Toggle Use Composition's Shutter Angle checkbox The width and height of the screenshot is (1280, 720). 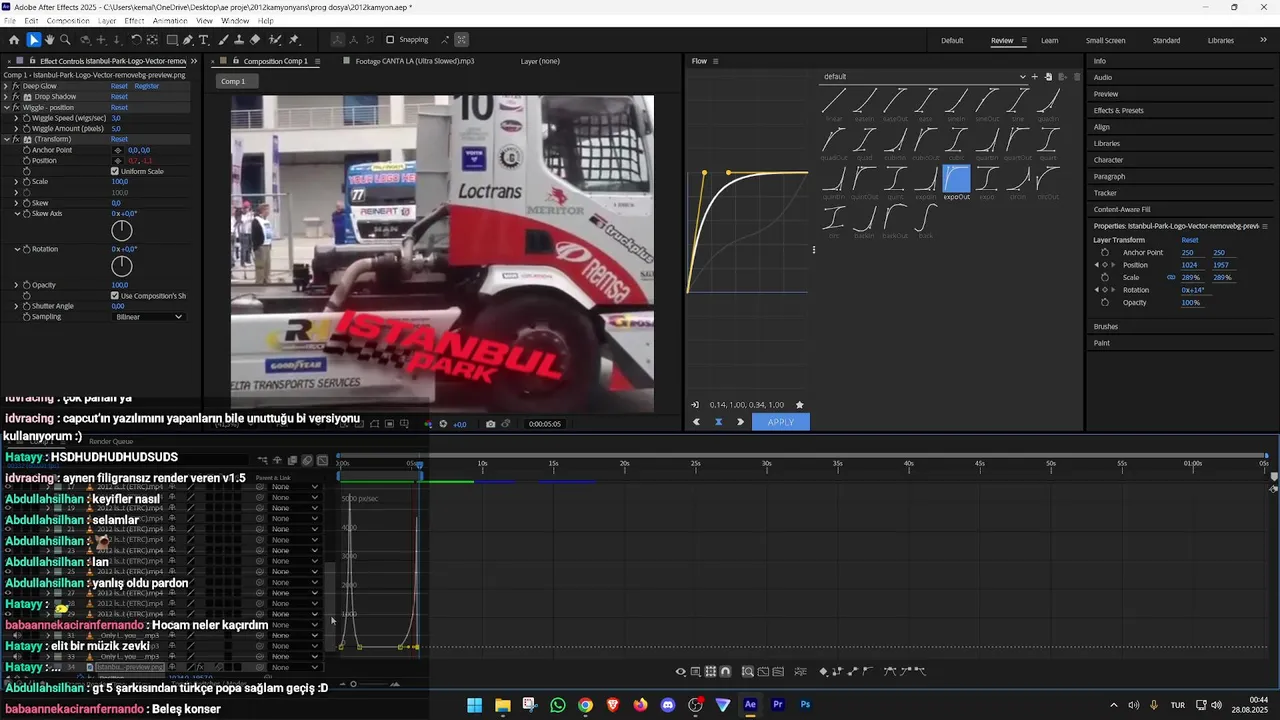[115, 296]
